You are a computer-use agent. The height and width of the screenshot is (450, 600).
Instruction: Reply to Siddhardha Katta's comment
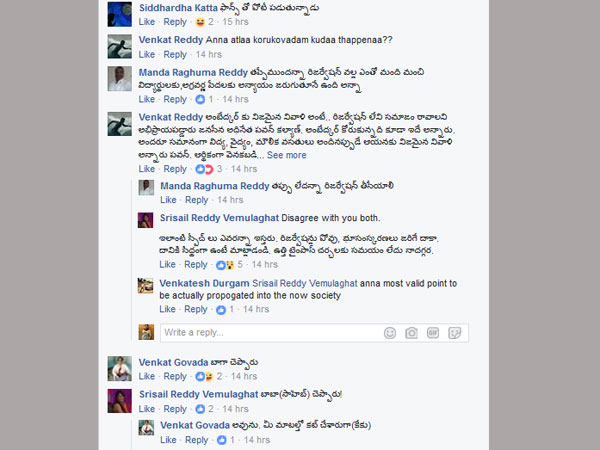click(175, 22)
